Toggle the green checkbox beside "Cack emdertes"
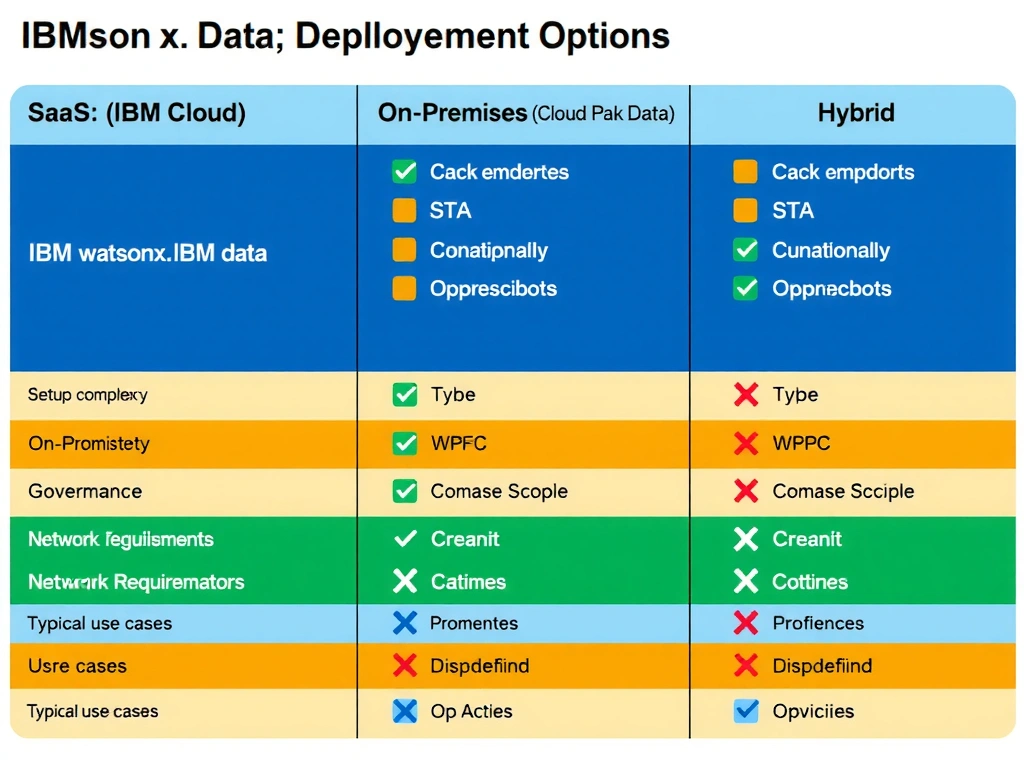 click(404, 172)
